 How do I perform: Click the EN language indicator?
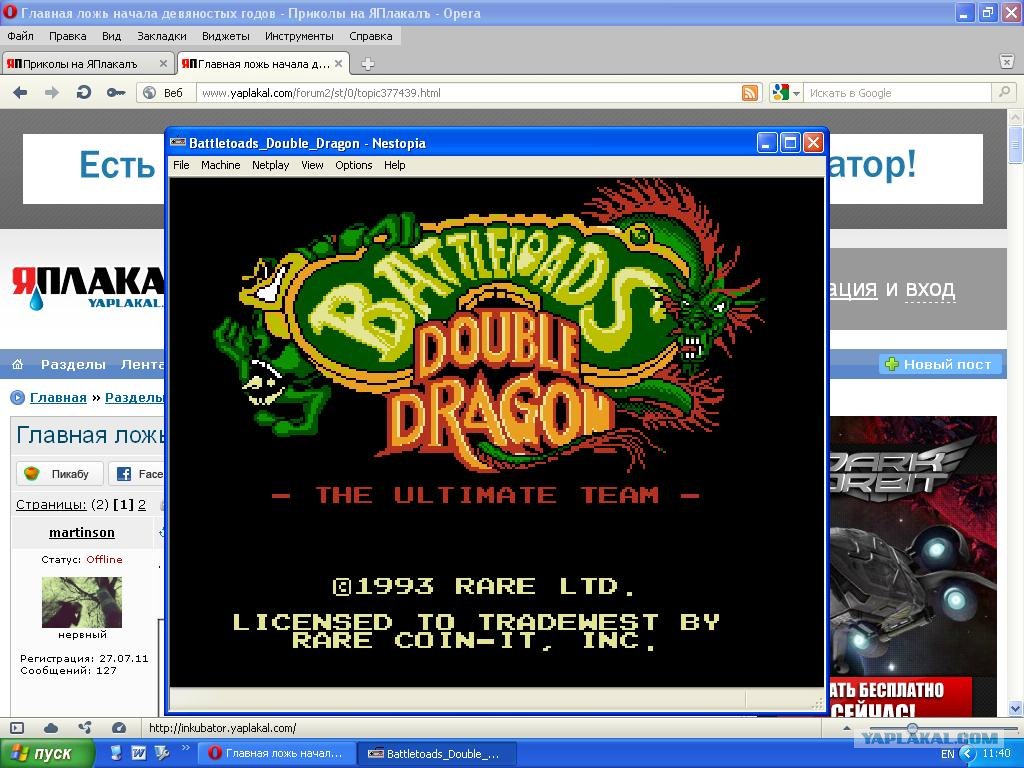coord(948,754)
